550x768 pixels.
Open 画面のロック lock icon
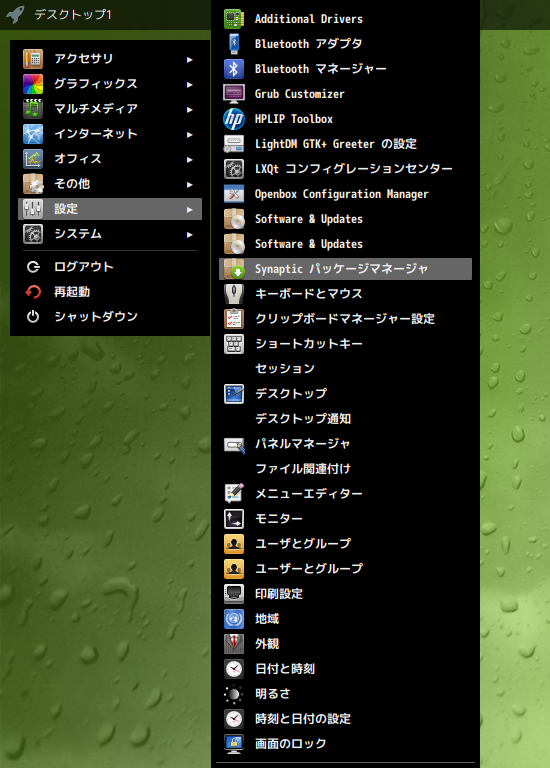click(x=234, y=744)
